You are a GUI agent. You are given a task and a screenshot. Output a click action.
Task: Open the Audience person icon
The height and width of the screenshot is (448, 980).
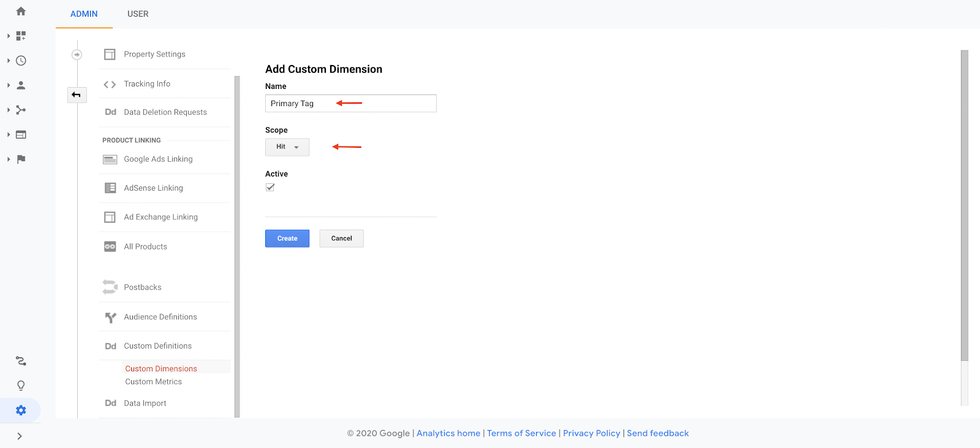(21, 86)
